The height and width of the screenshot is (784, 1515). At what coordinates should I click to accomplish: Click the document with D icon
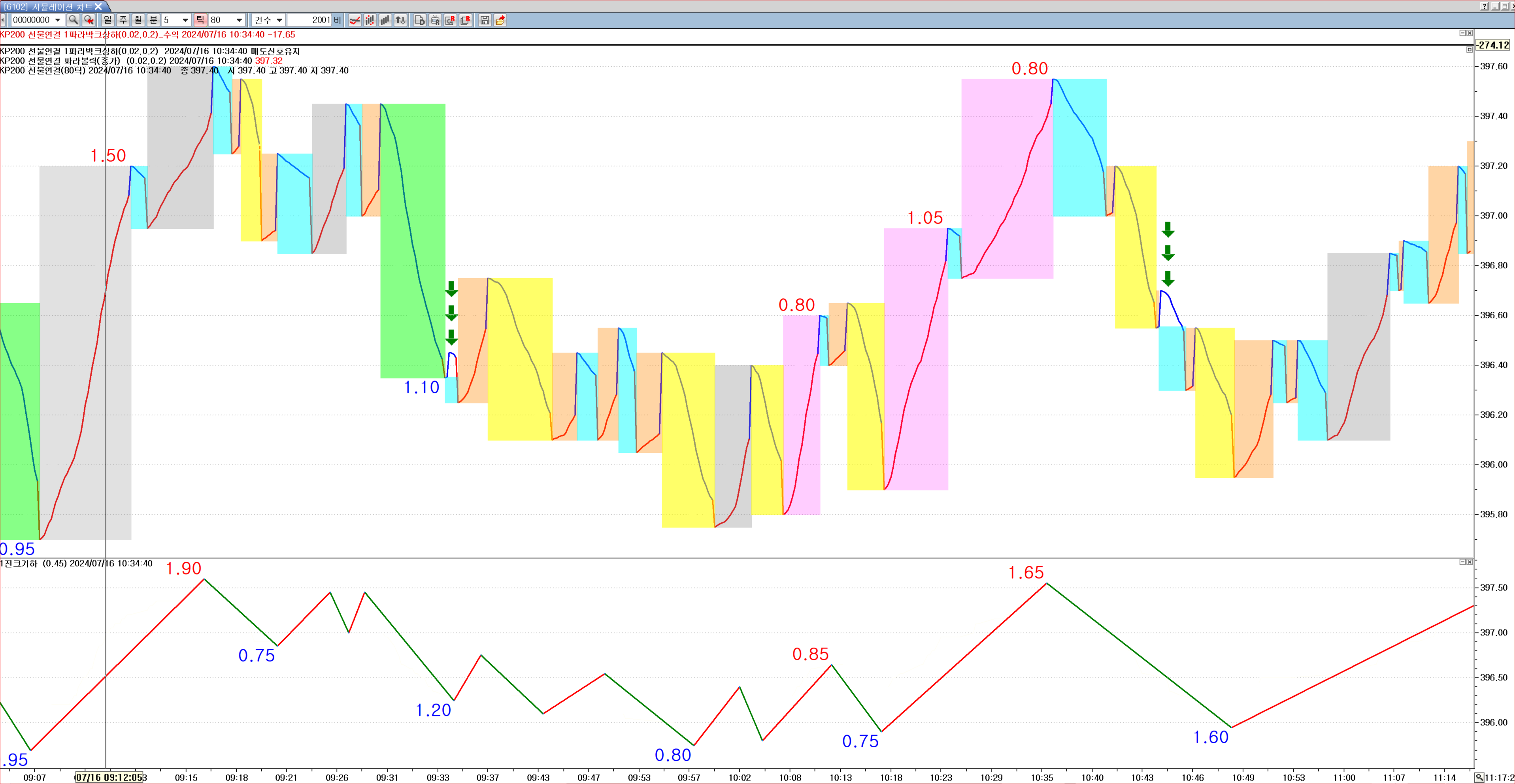coord(419,20)
